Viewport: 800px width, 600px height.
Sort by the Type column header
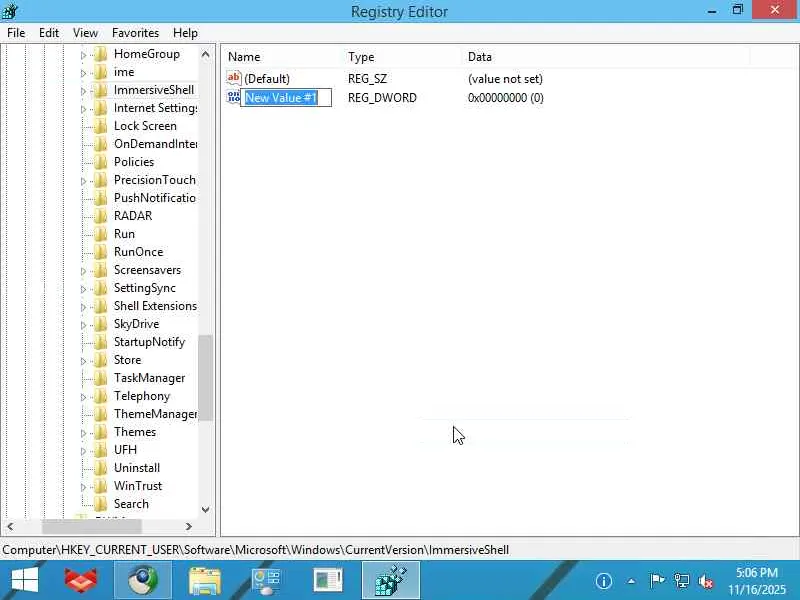tap(403, 57)
